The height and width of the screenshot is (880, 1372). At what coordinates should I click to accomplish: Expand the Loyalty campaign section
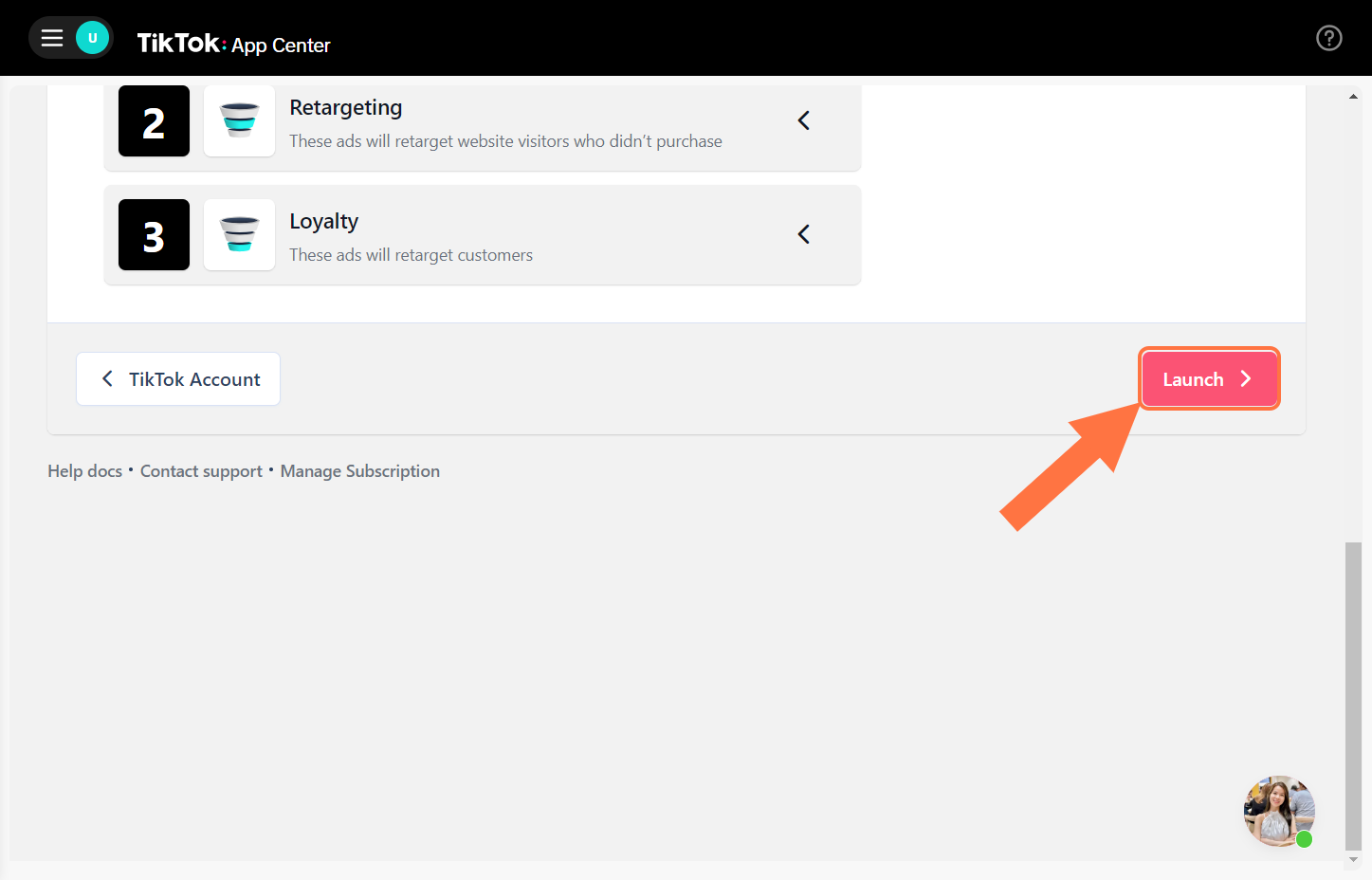coord(803,234)
